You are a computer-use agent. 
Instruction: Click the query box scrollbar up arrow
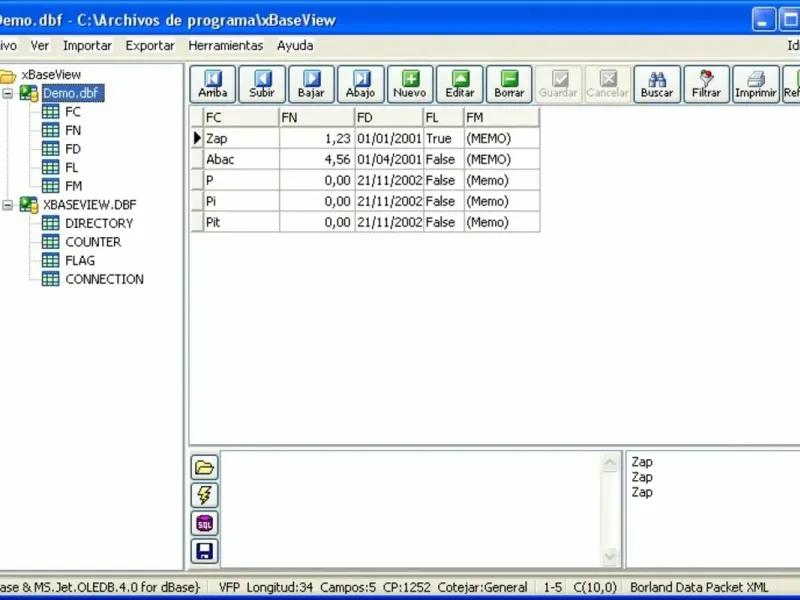click(x=610, y=463)
